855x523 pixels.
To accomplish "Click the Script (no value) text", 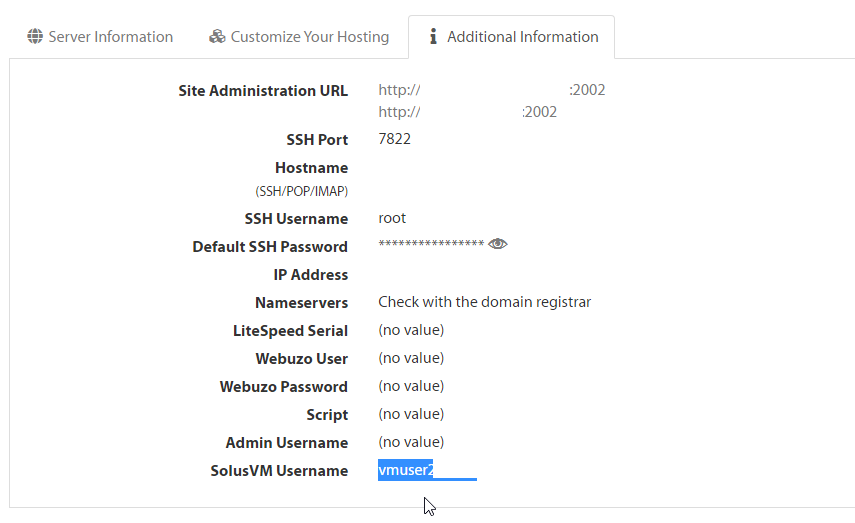I will point(411,414).
